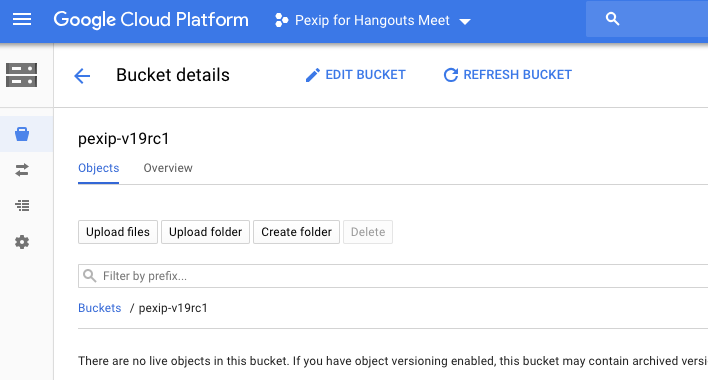Image resolution: width=708 pixels, height=380 pixels.
Task: Open the hamburger navigation menu
Action: pos(22,19)
